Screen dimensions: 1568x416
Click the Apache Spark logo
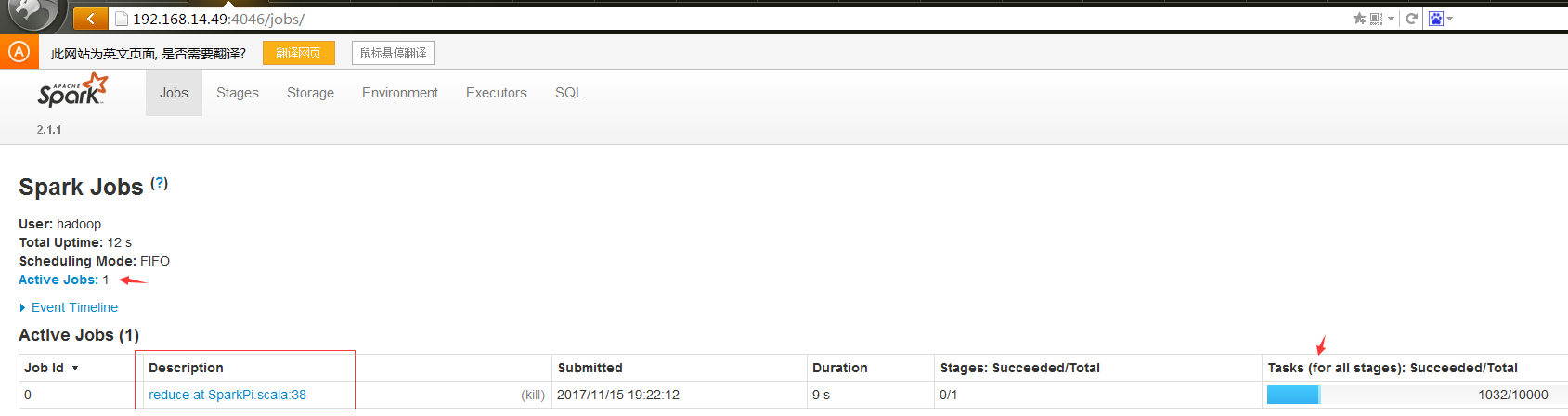click(72, 90)
